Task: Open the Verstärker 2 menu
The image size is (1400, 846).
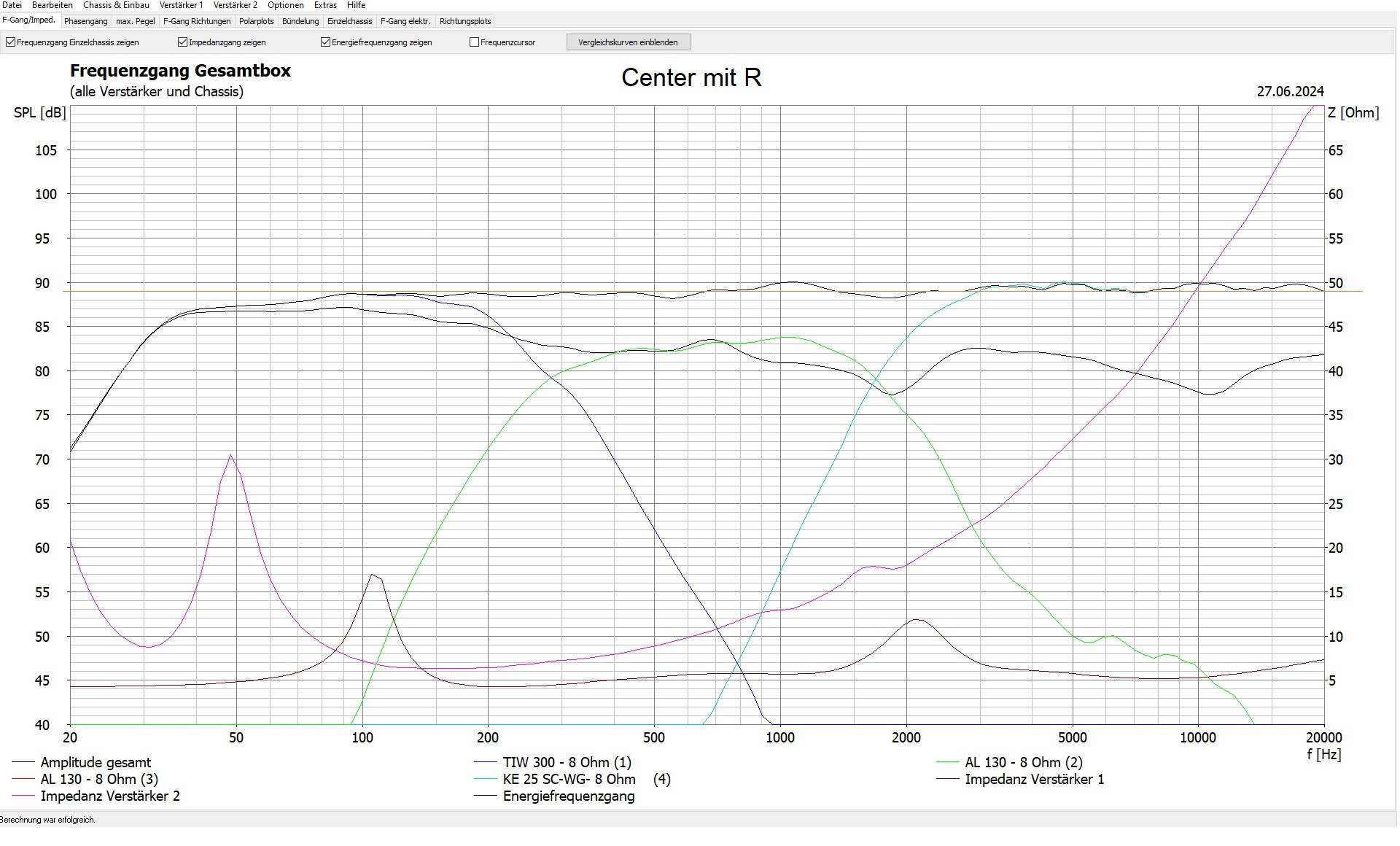Action: [x=235, y=5]
